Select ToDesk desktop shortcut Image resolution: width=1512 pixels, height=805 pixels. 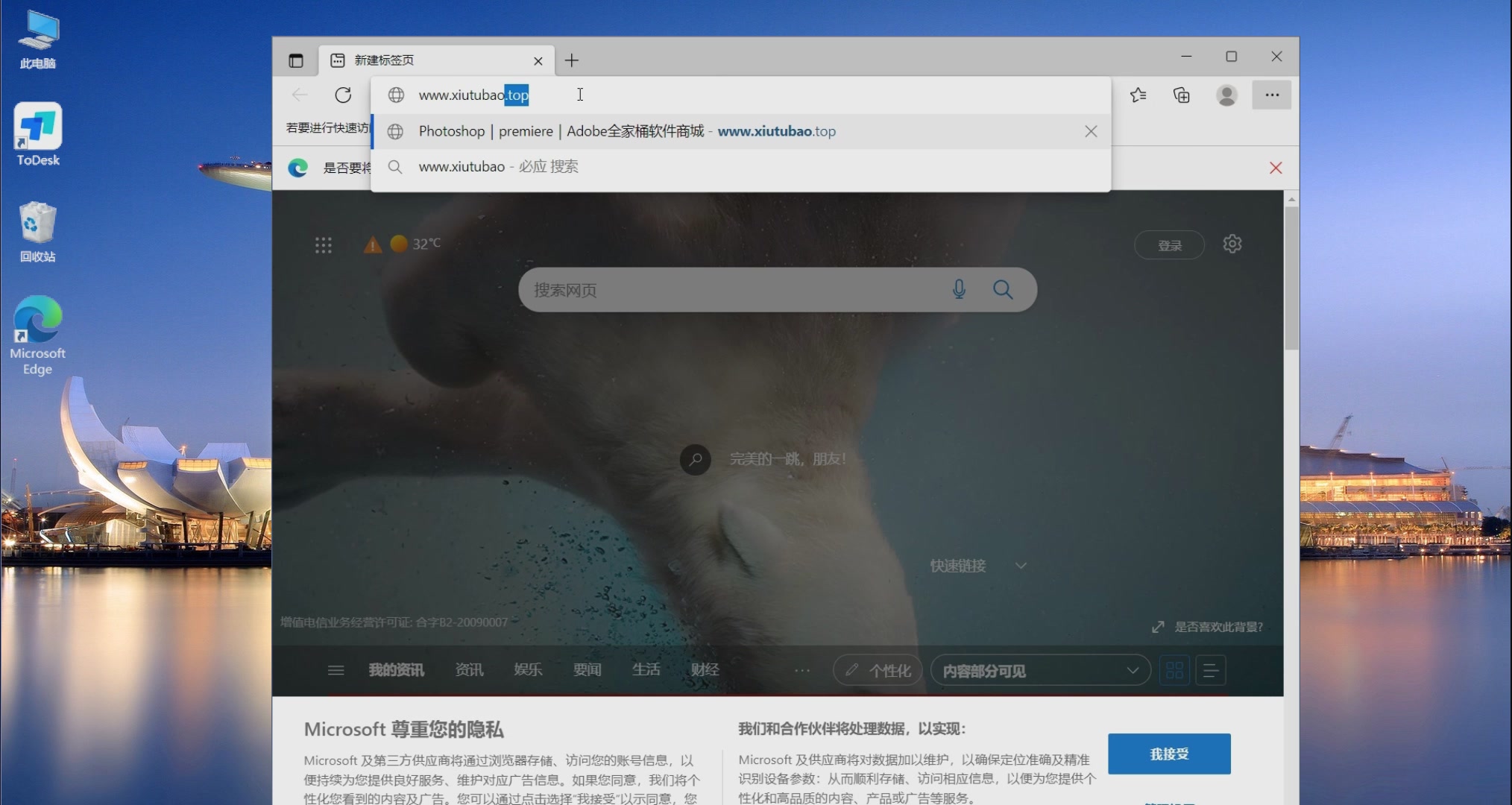pos(38,134)
